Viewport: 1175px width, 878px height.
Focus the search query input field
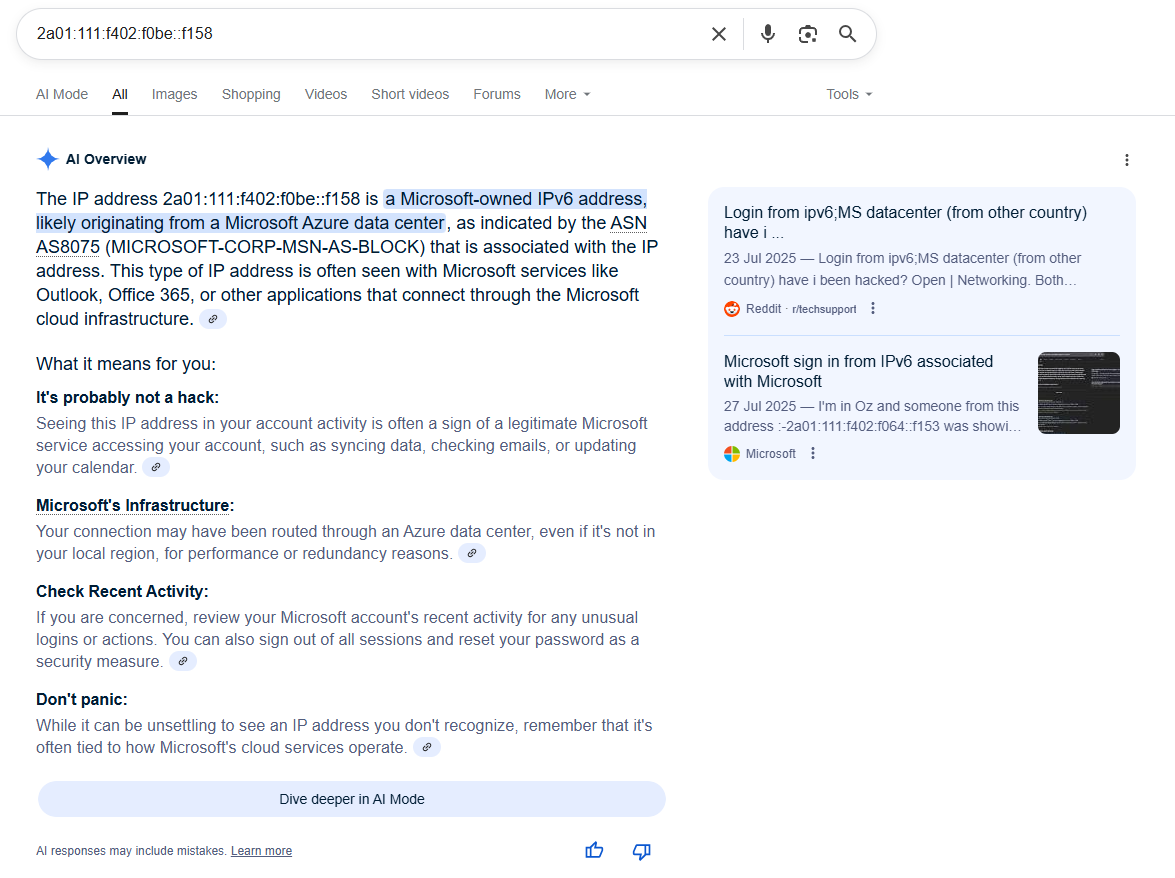(367, 34)
